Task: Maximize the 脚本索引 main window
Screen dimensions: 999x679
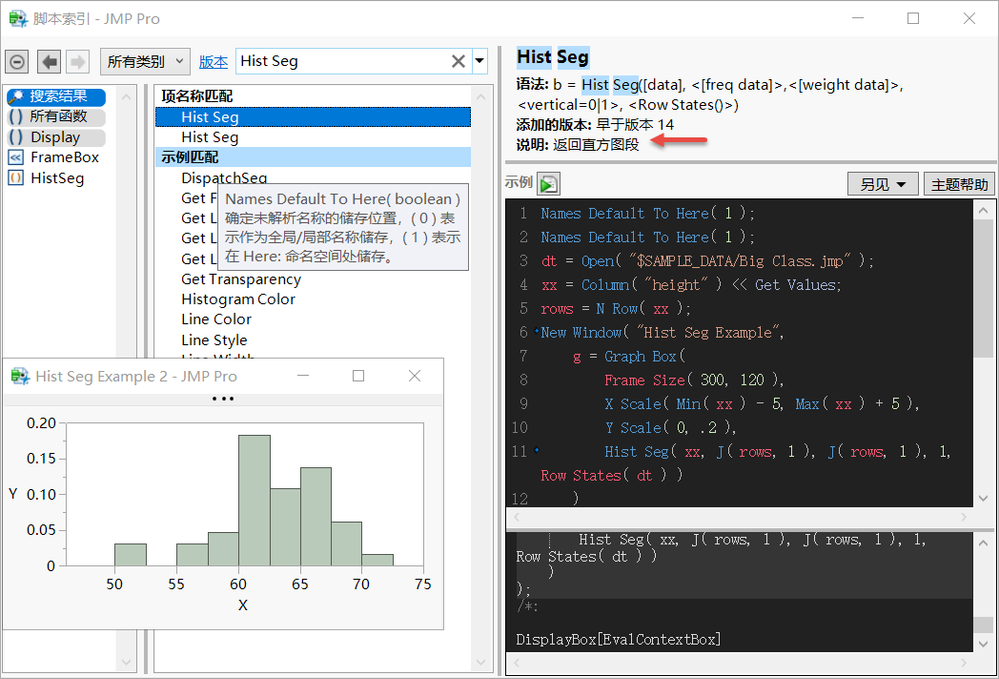Action: 913,18
